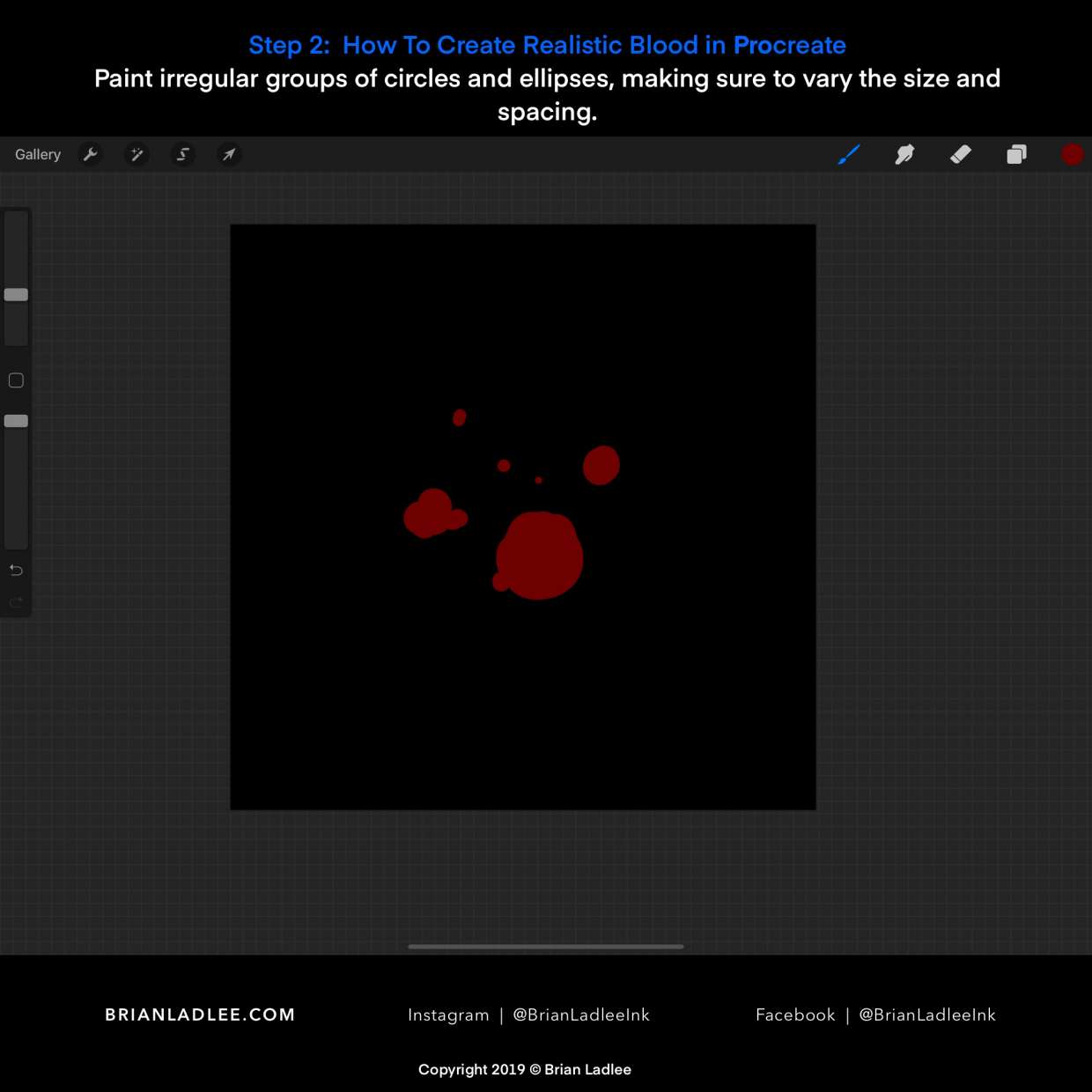Click the Instagram @BrianLadleeInk text
This screenshot has height=1092, width=1092.
[x=528, y=1015]
